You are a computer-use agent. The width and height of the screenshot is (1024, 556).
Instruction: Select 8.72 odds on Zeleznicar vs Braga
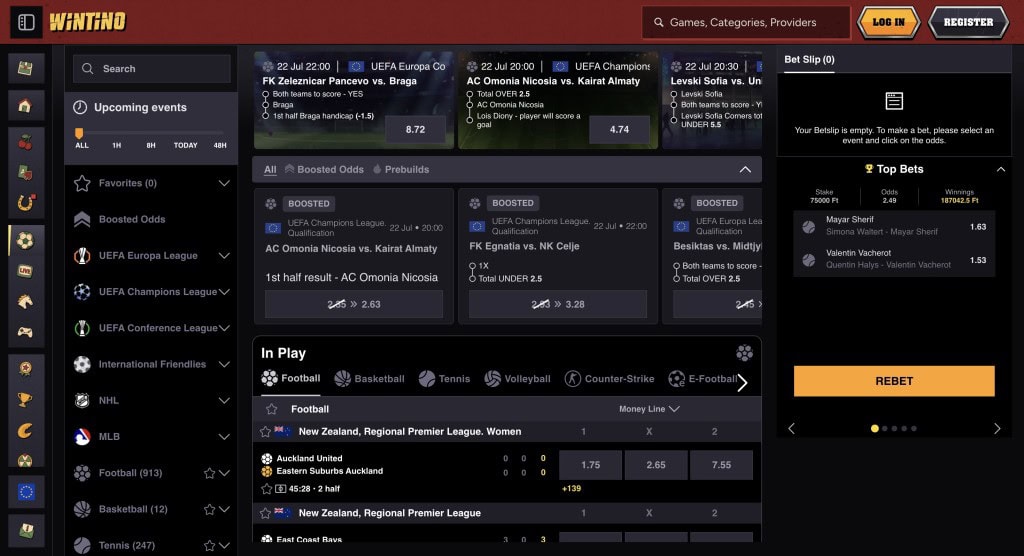(415, 129)
